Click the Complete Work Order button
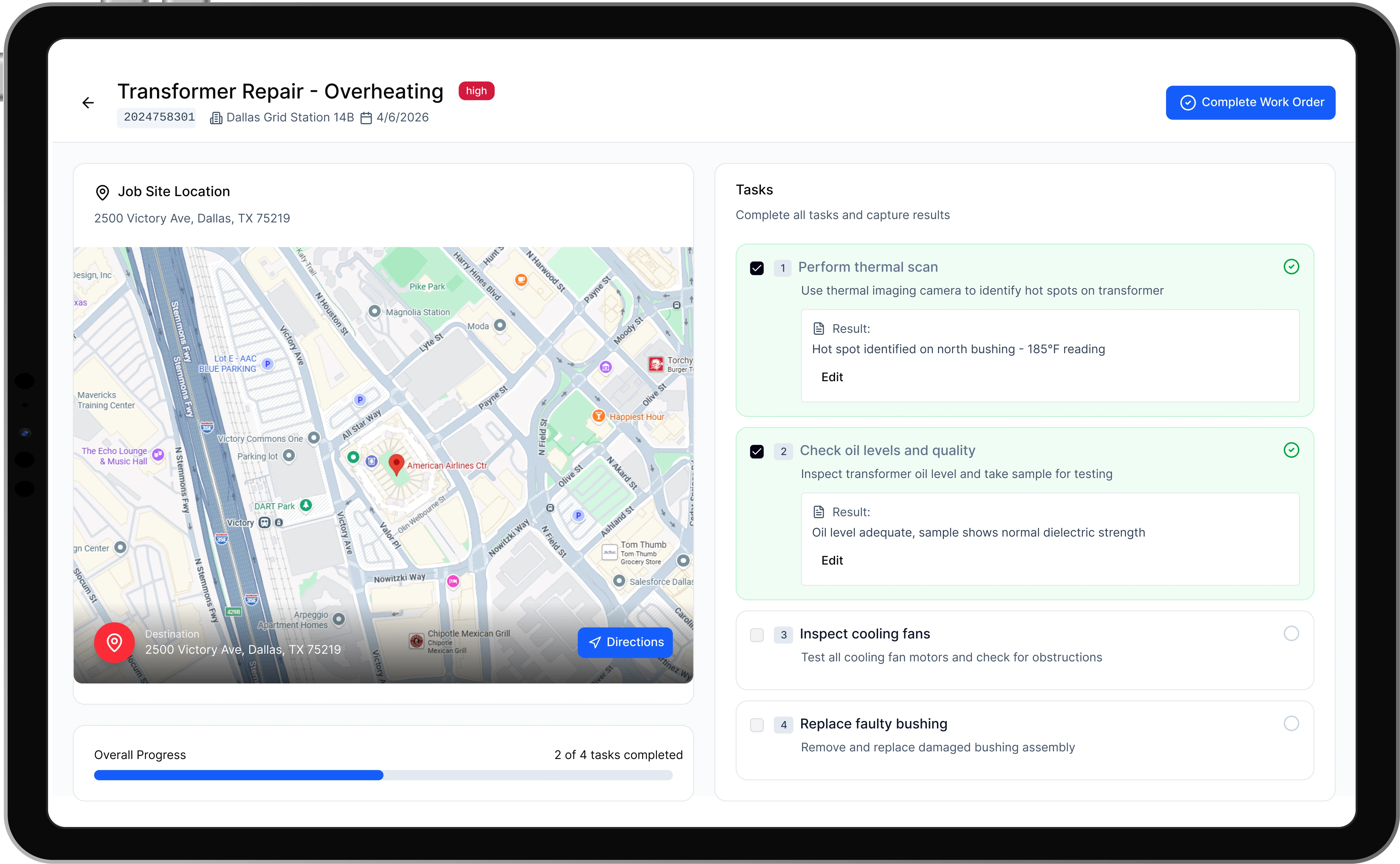Image resolution: width=1400 pixels, height=864 pixels. tap(1250, 103)
